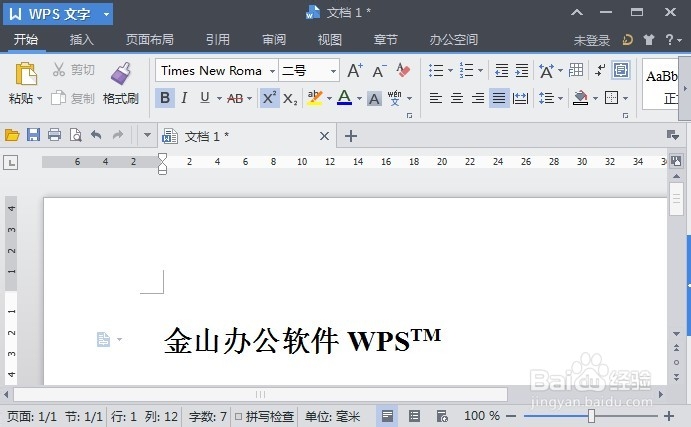This screenshot has height=427, width=691.
Task: Toggle superscript X² formatting
Action: (x=269, y=98)
